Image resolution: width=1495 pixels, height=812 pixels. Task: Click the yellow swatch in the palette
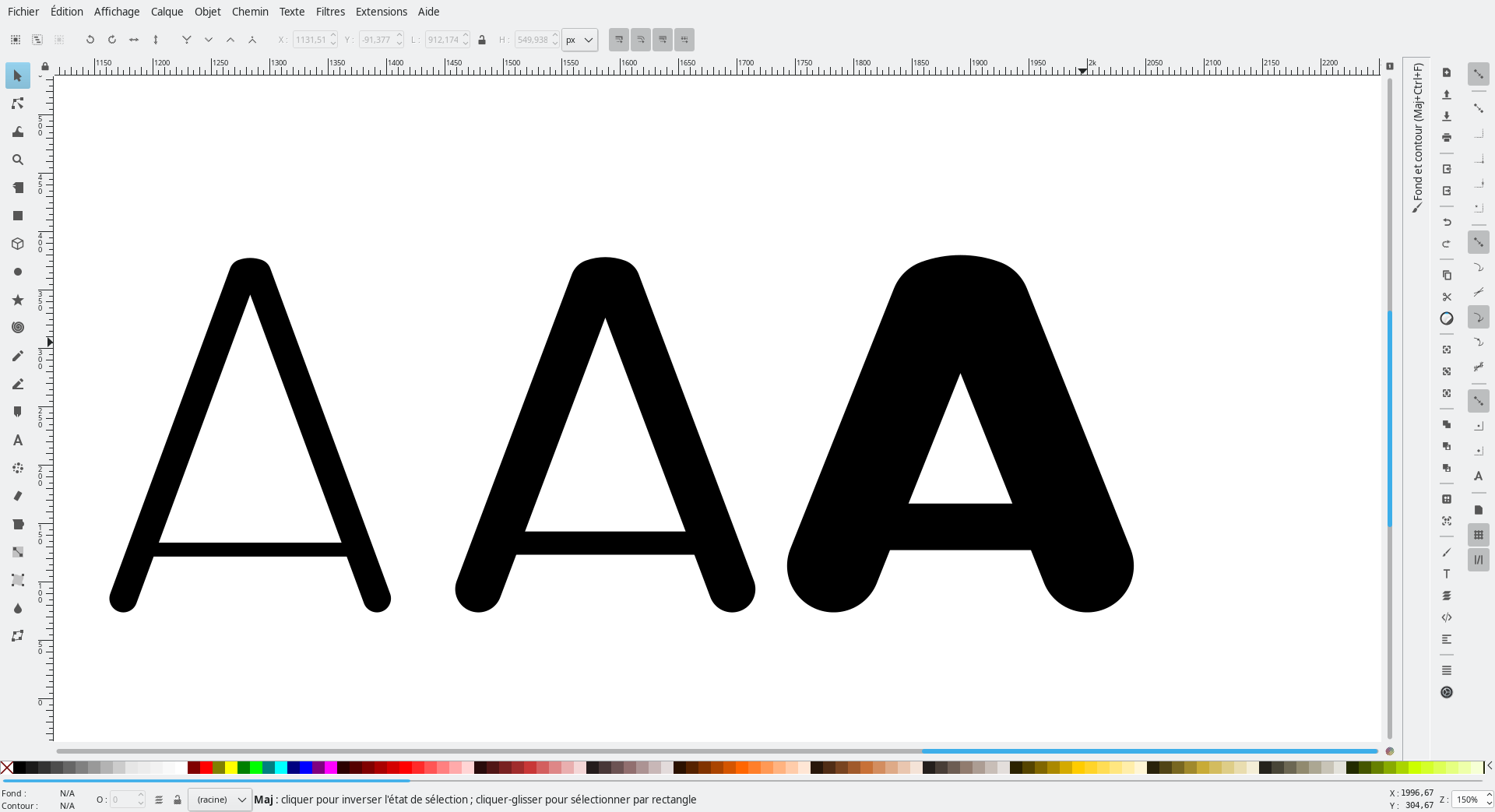[x=231, y=768]
